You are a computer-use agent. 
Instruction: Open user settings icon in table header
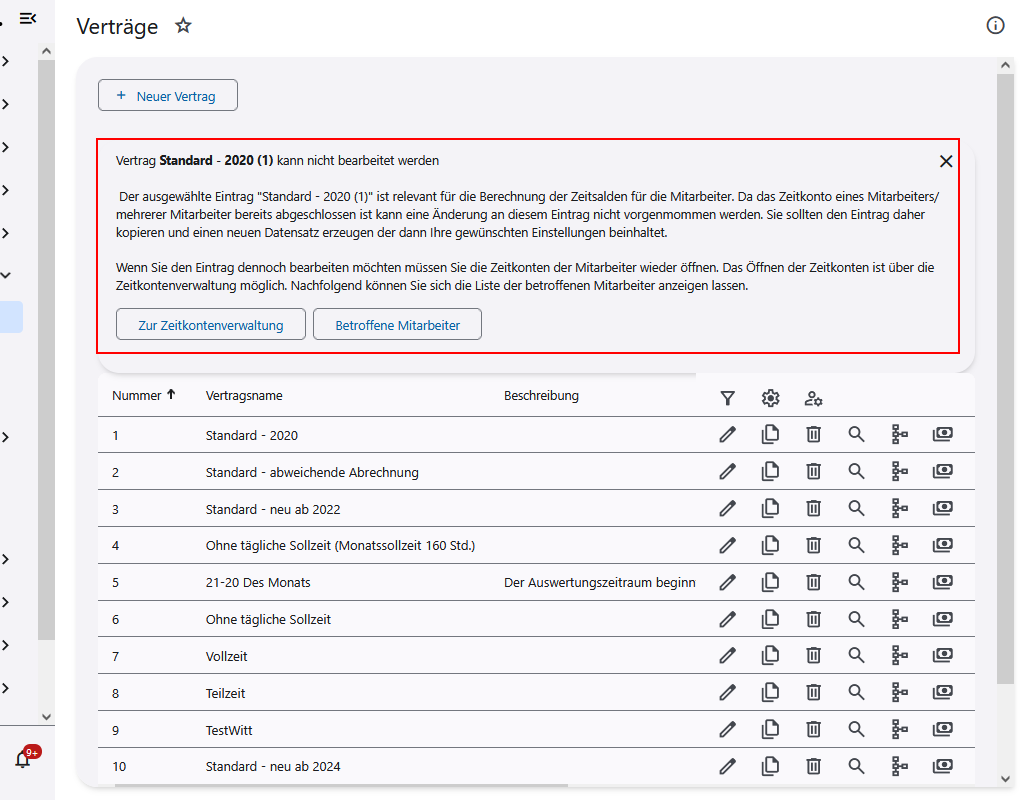pyautogui.click(x=814, y=398)
